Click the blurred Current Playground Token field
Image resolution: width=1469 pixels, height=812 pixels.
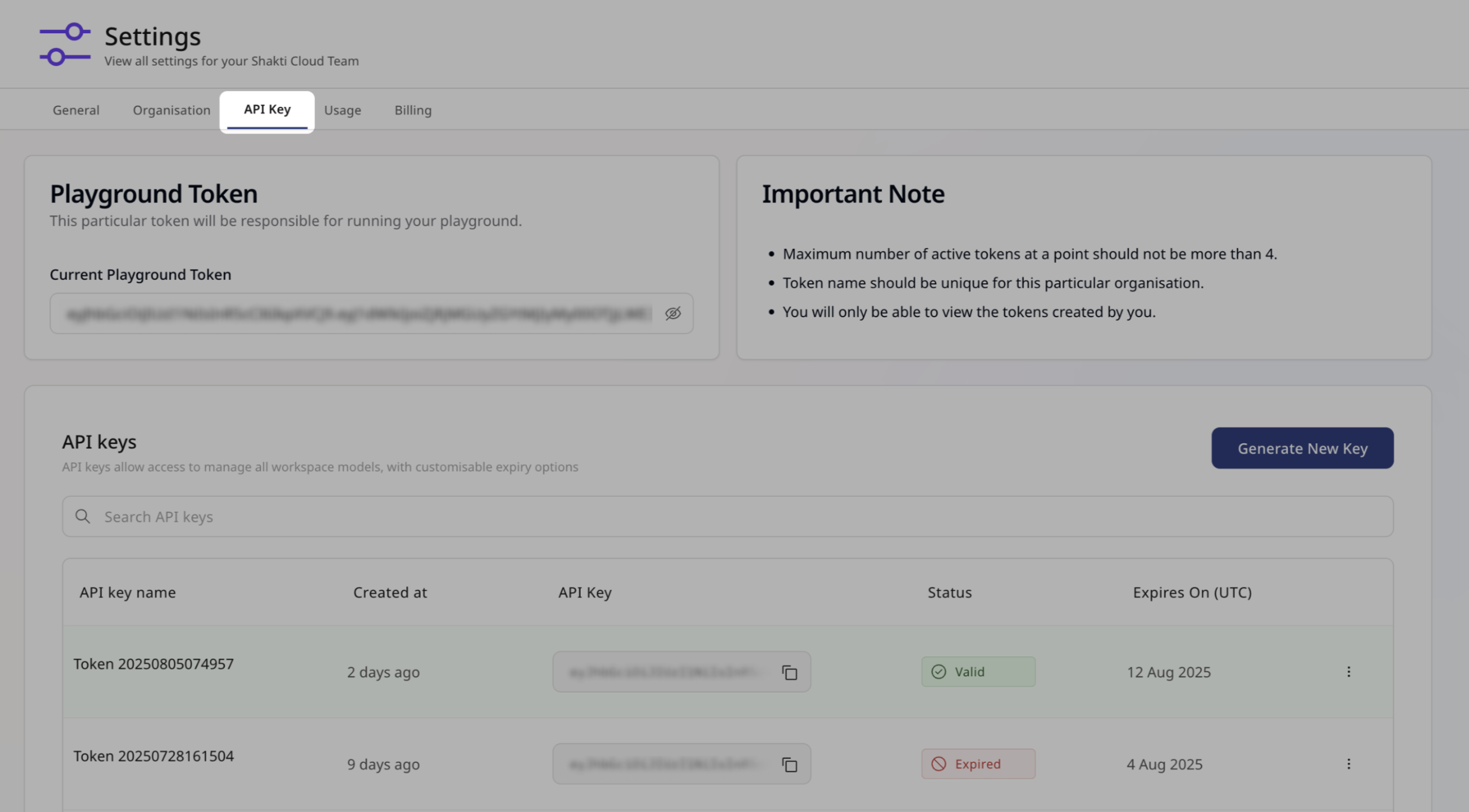point(353,313)
